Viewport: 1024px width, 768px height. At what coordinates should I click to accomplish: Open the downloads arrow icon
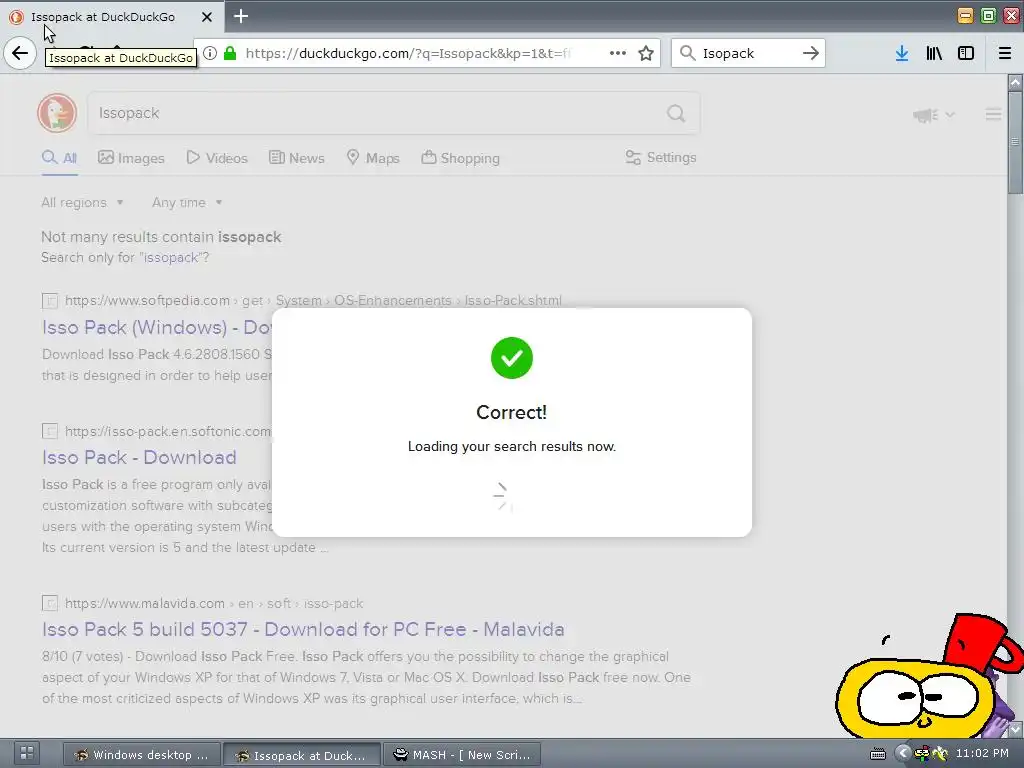tap(902, 53)
